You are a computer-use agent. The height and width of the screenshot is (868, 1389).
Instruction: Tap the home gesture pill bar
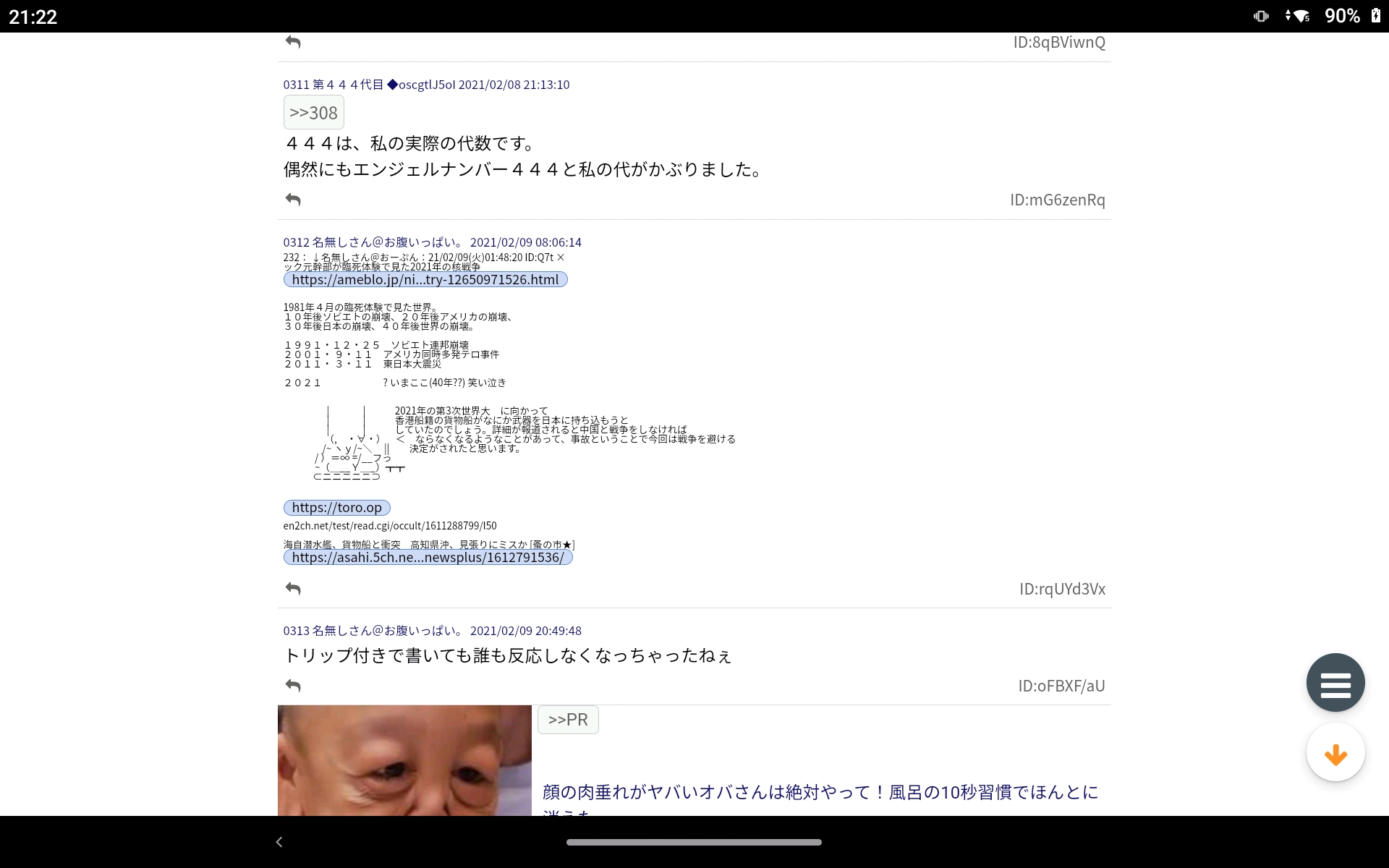click(694, 842)
